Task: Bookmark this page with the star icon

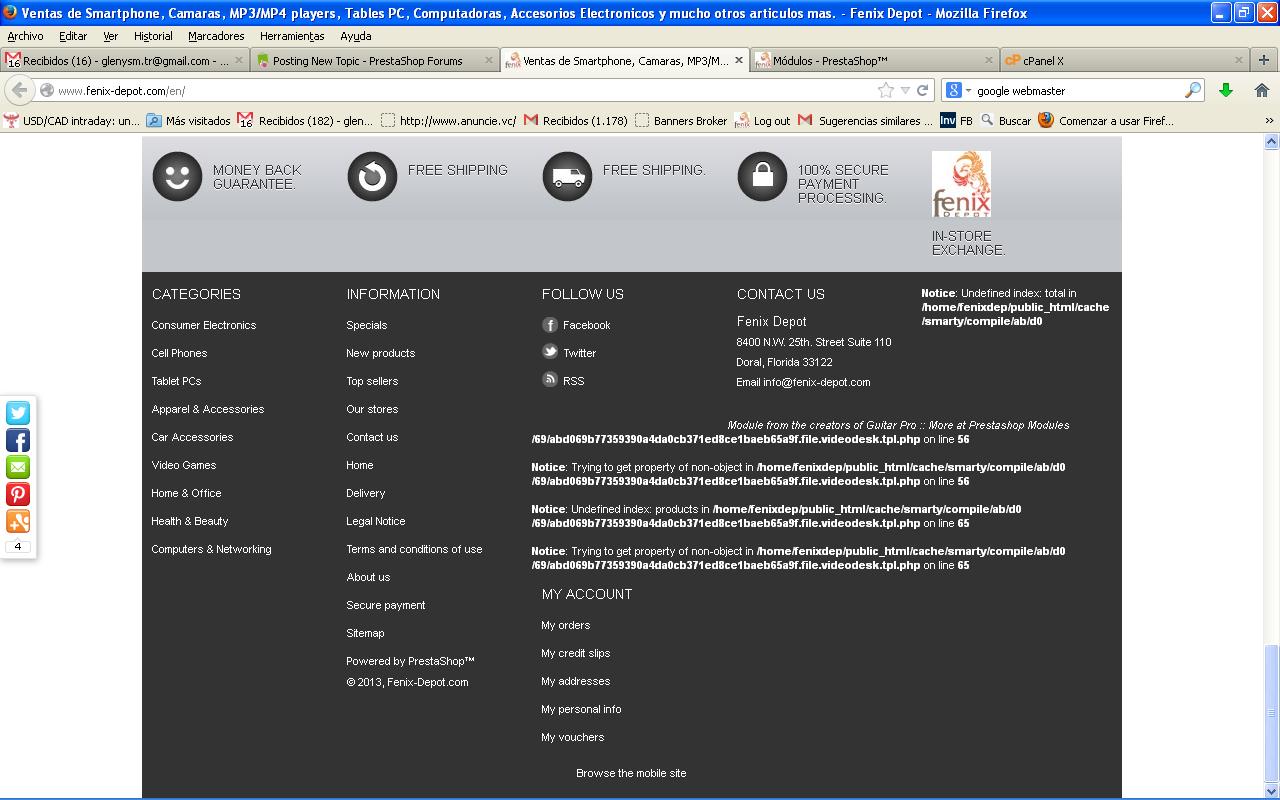Action: pyautogui.click(x=885, y=90)
